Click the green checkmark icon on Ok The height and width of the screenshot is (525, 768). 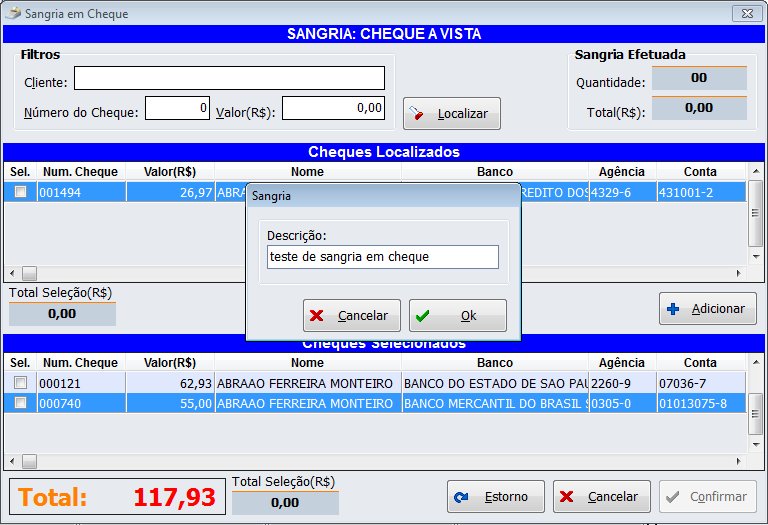[423, 316]
